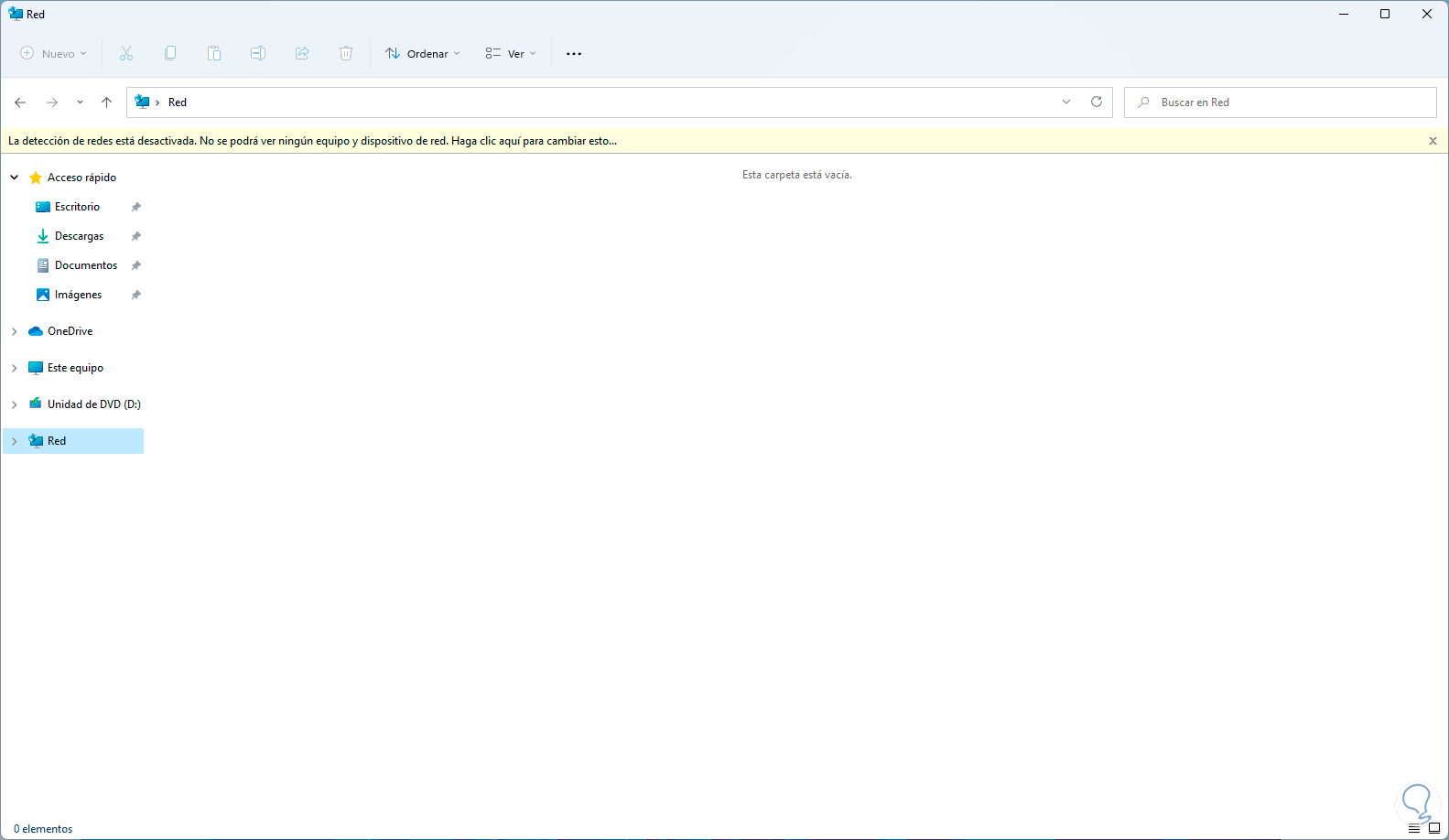Click the Copy icon in toolbar
This screenshot has width=1449, height=840.
(x=170, y=53)
